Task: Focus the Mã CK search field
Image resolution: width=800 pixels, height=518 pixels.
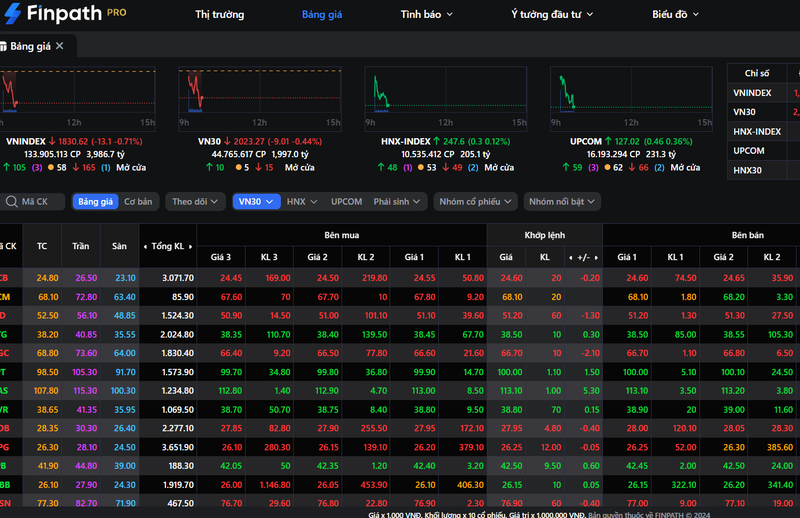Action: coord(34,202)
